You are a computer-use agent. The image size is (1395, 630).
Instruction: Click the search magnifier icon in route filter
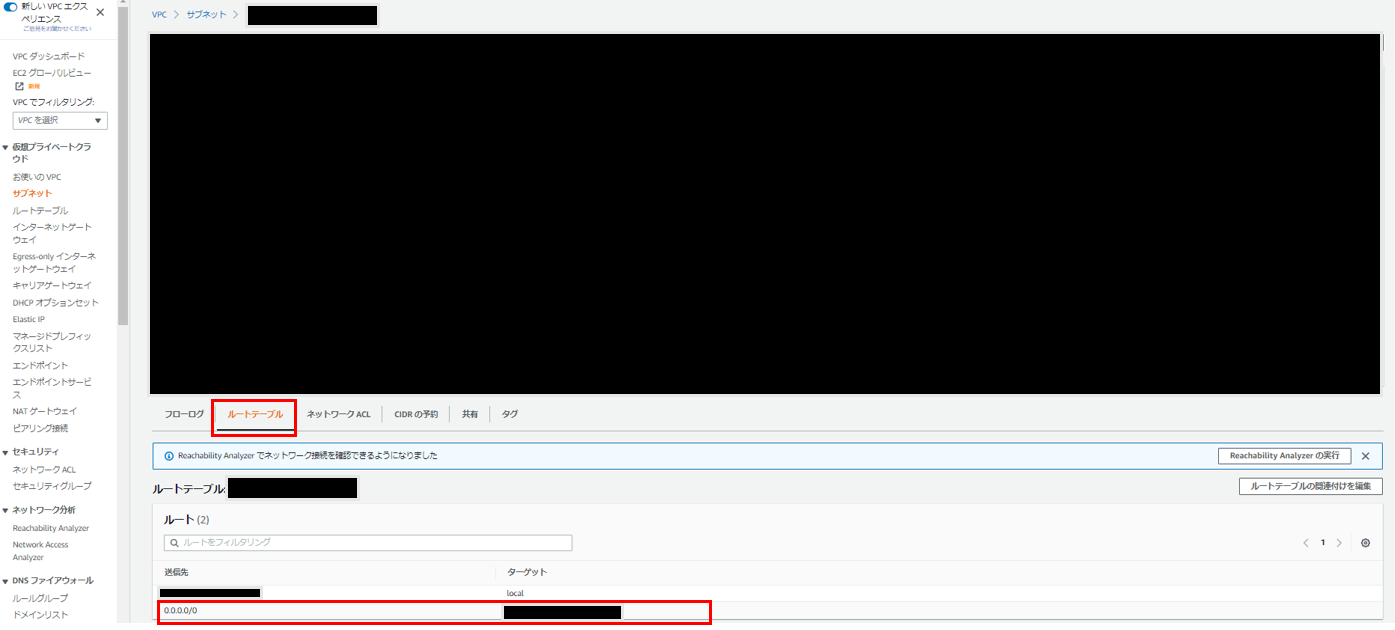click(x=174, y=543)
